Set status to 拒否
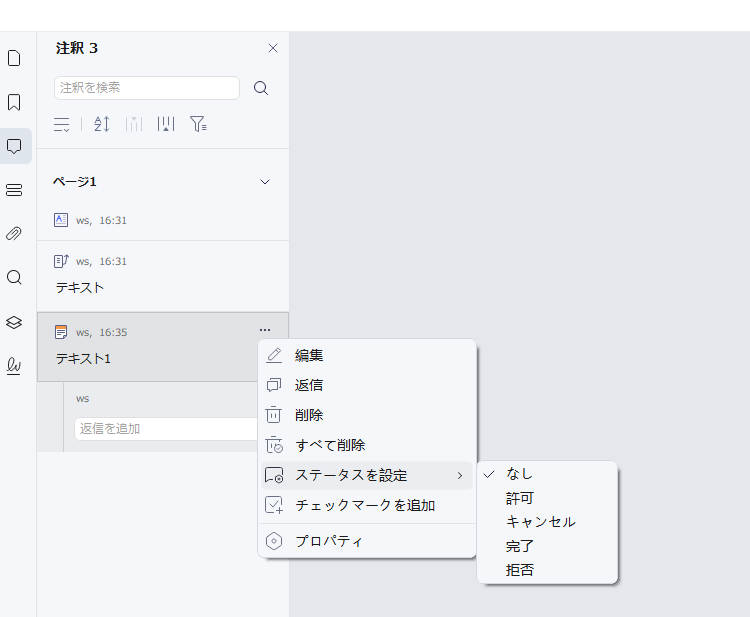Viewport: 750px width, 617px height. pos(548,570)
